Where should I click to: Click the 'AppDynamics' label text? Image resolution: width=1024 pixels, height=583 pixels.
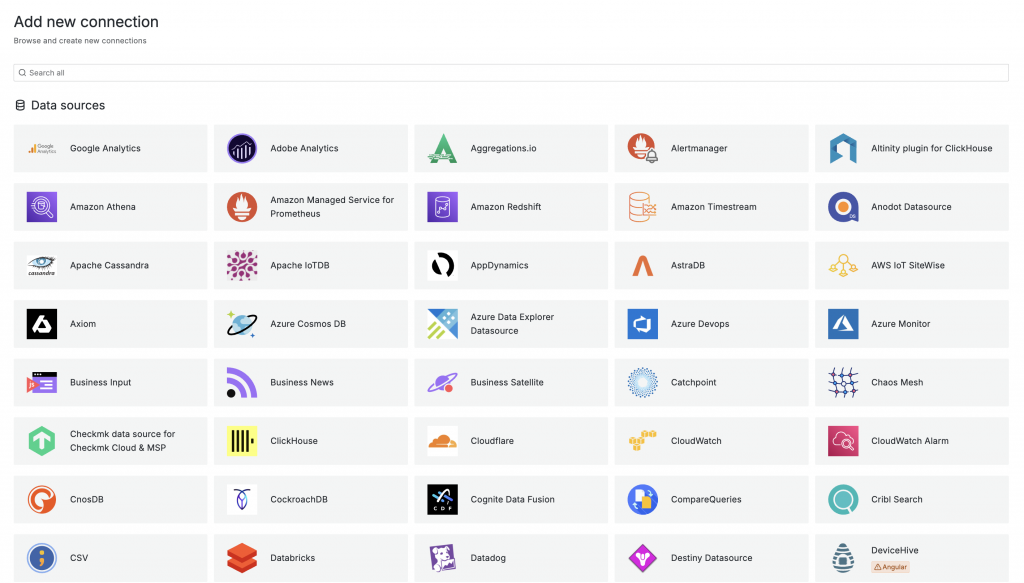(x=499, y=265)
